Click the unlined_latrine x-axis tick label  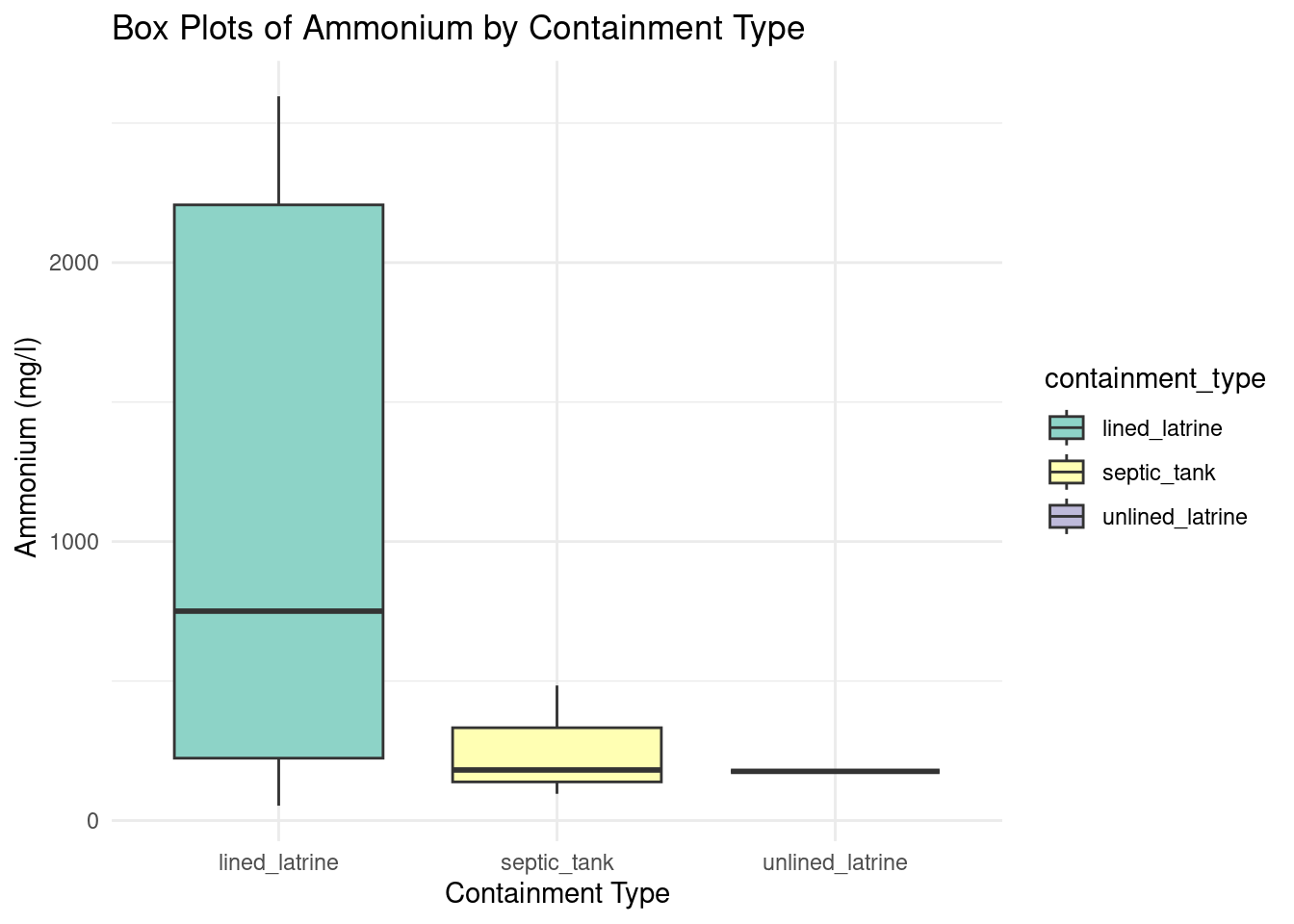tap(835, 862)
